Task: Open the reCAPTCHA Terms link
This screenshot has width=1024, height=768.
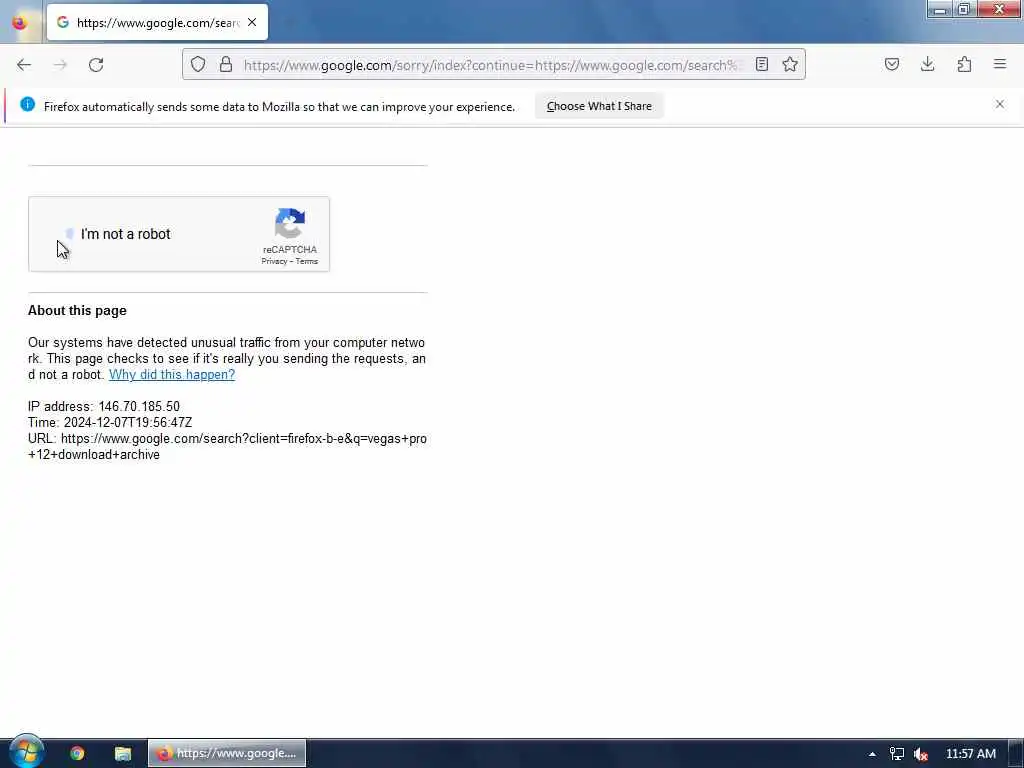Action: click(x=306, y=261)
